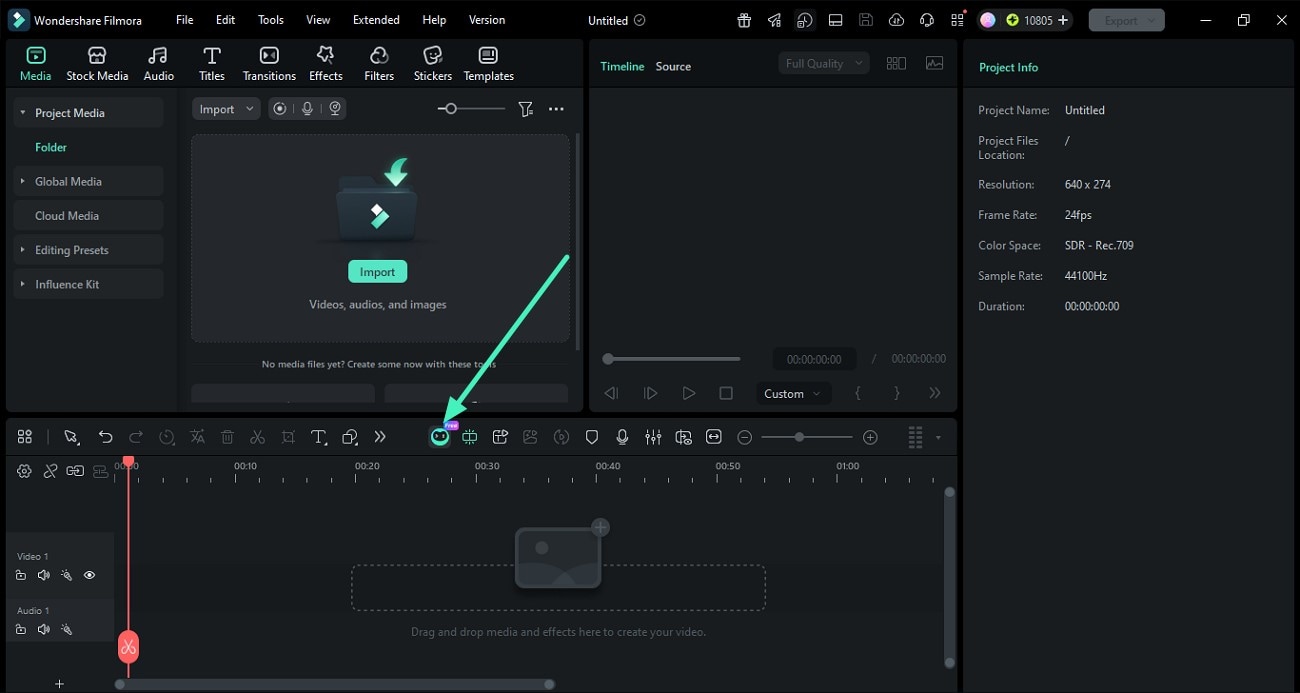
Task: Open the media panel more options ellipsis
Action: tap(556, 109)
